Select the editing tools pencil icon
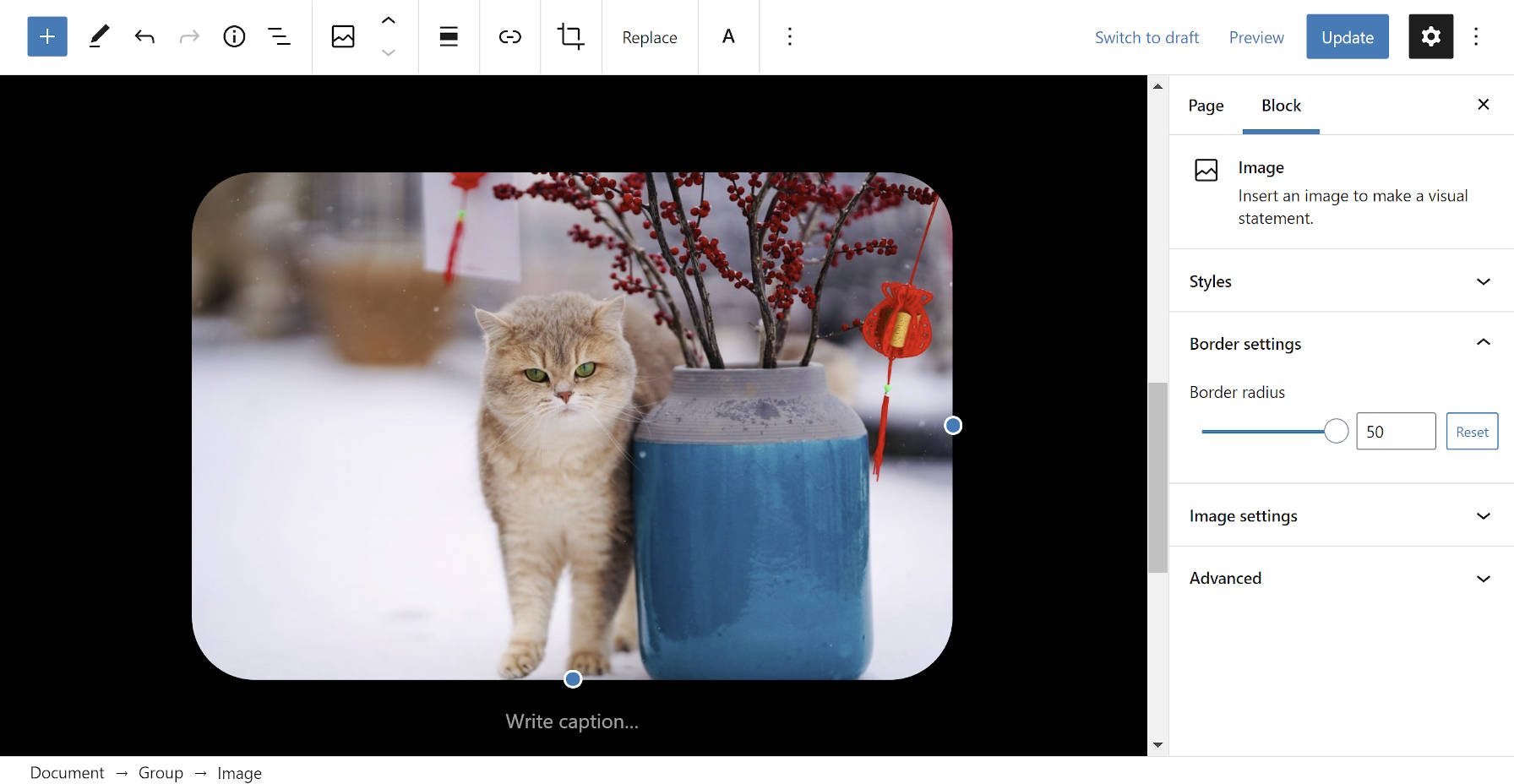Image resolution: width=1514 pixels, height=784 pixels. tap(99, 36)
